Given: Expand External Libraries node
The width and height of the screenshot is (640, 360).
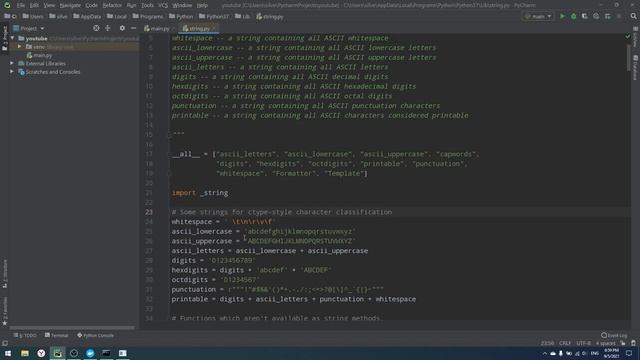Looking at the screenshot, I should pos(12,63).
